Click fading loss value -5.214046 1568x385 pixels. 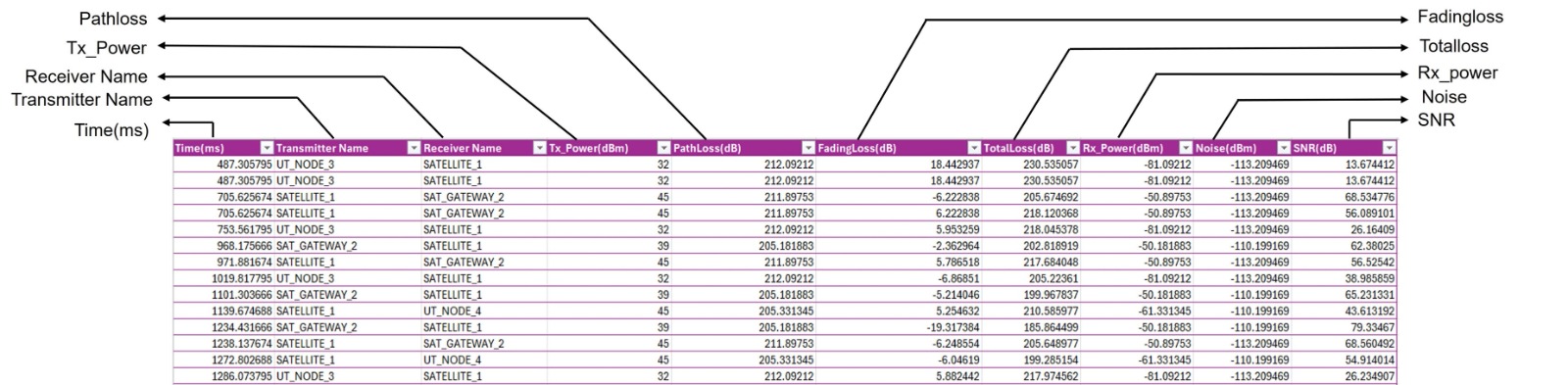click(x=956, y=295)
